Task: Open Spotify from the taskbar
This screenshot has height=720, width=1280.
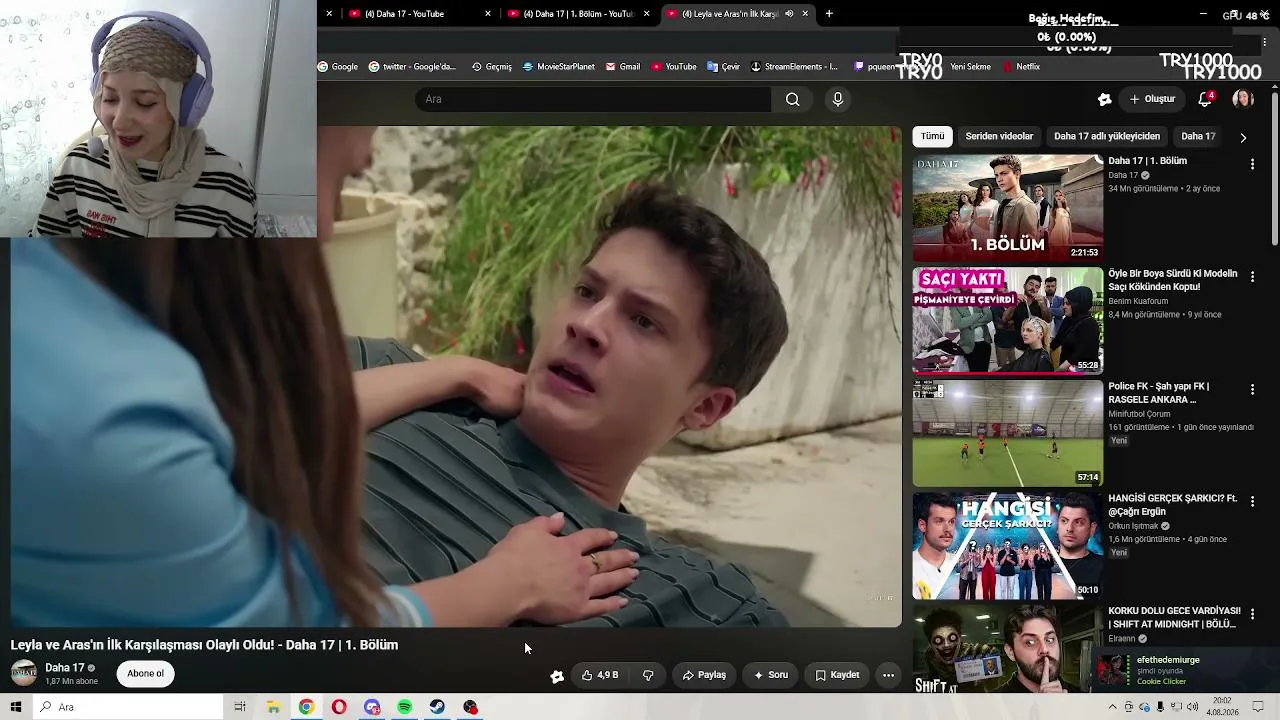Action: pyautogui.click(x=405, y=707)
